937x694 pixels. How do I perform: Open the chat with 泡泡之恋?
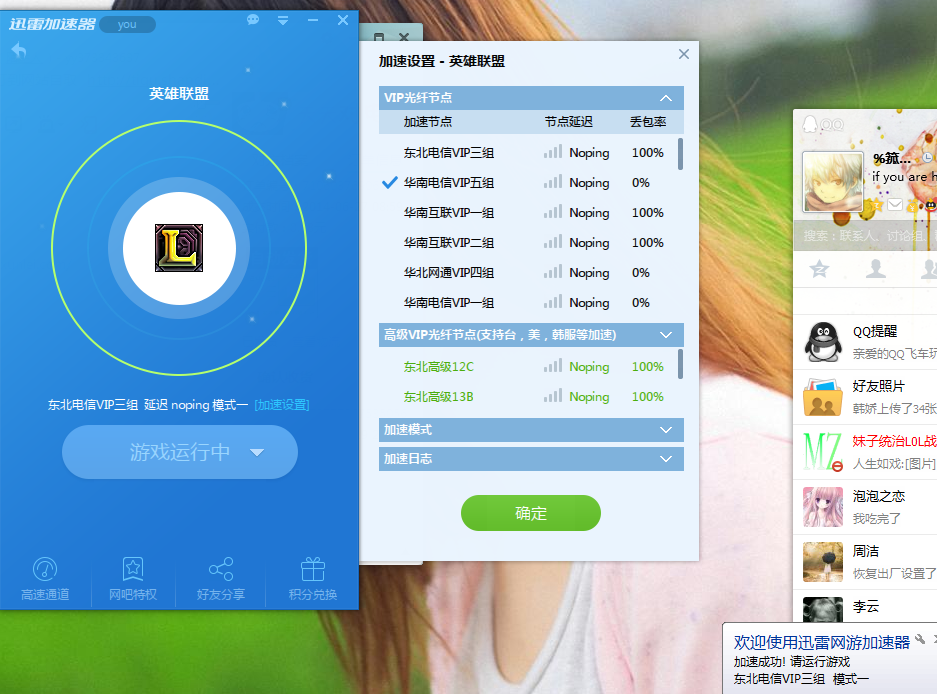[865, 507]
